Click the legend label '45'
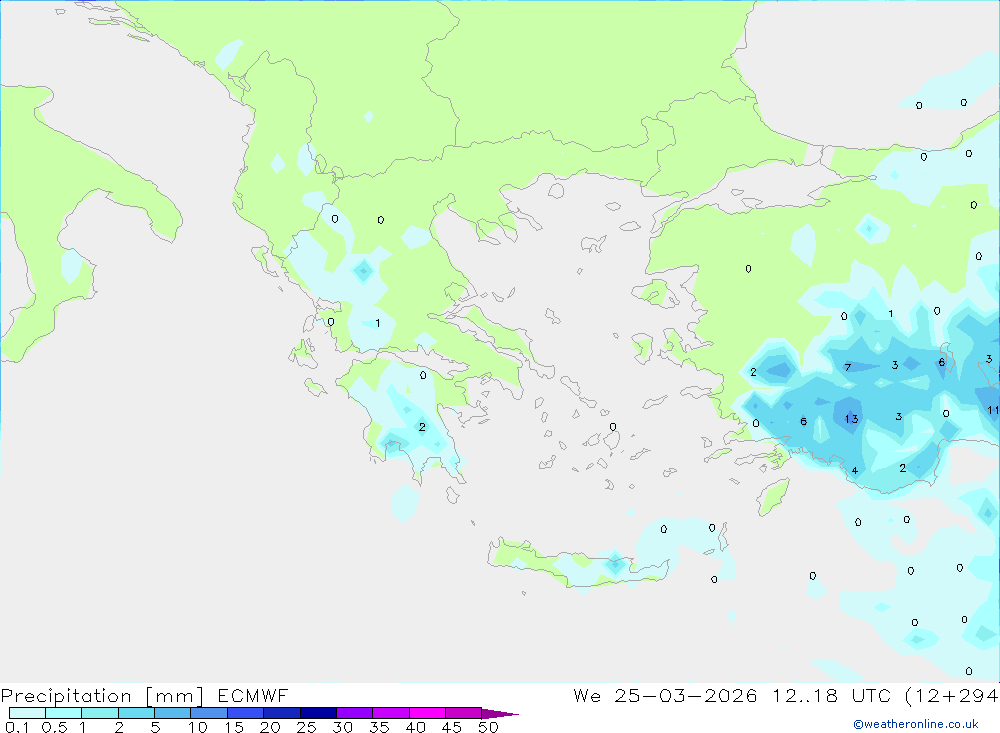1000x733 pixels. click(x=452, y=727)
